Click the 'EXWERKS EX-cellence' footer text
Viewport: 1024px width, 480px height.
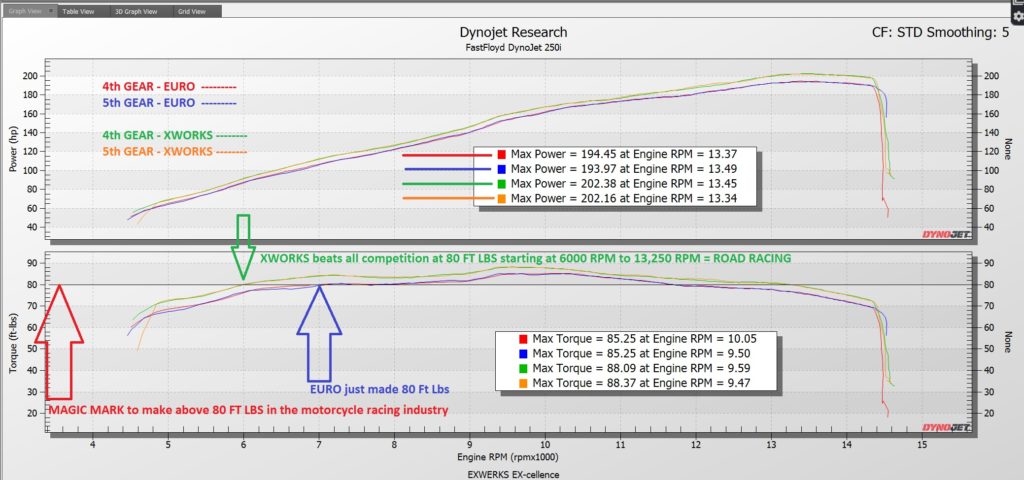(x=513, y=475)
